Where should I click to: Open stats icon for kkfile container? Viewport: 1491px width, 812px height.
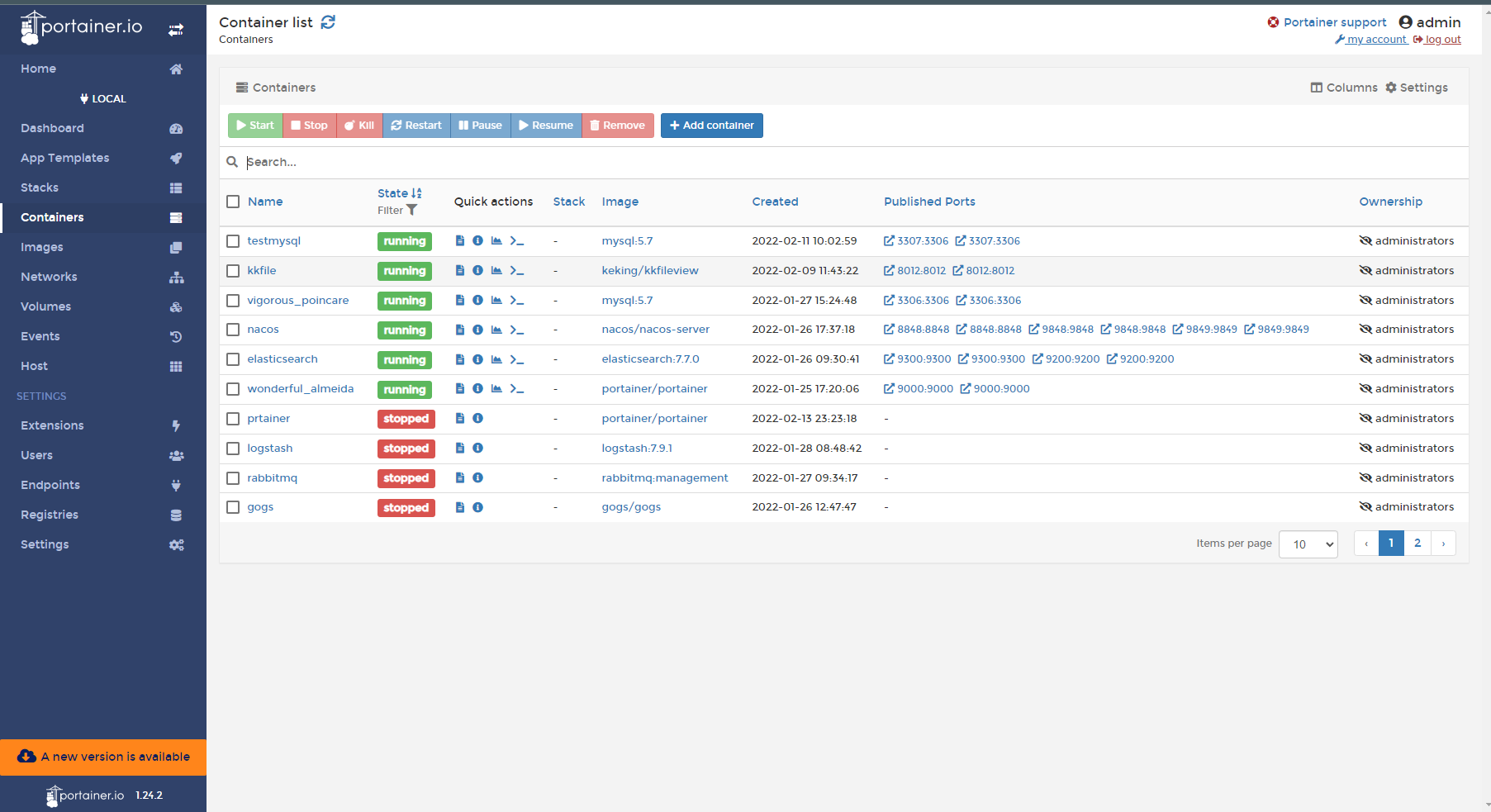point(496,271)
